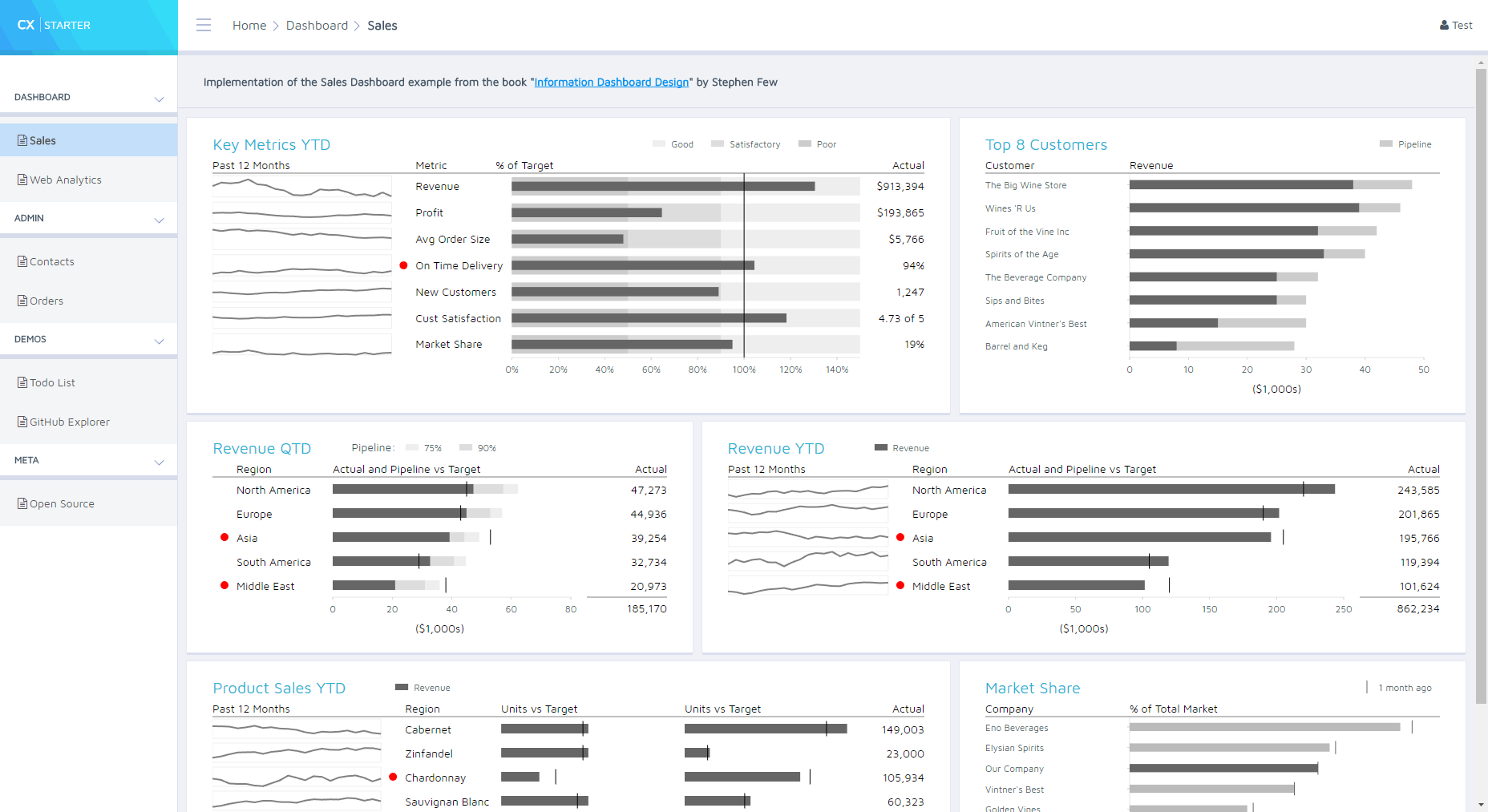Image resolution: width=1488 pixels, height=812 pixels.
Task: Open the Contacts page
Action: (x=88, y=261)
